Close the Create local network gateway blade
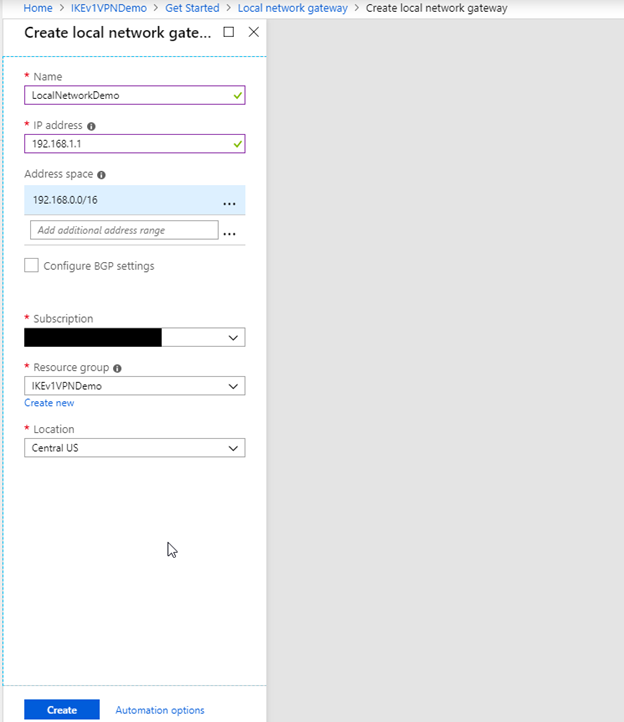This screenshot has width=624, height=722. (254, 32)
